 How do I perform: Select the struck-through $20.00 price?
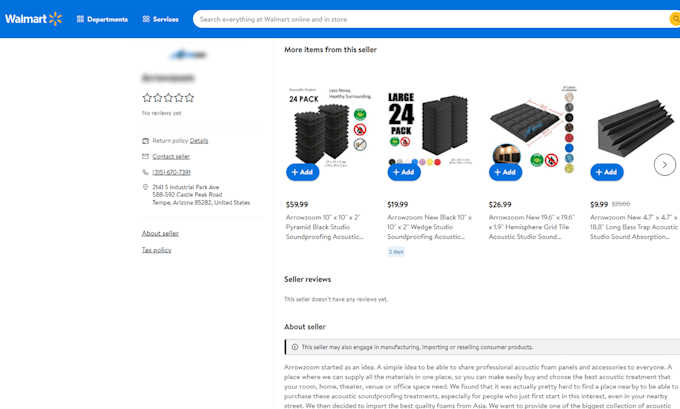tap(621, 204)
